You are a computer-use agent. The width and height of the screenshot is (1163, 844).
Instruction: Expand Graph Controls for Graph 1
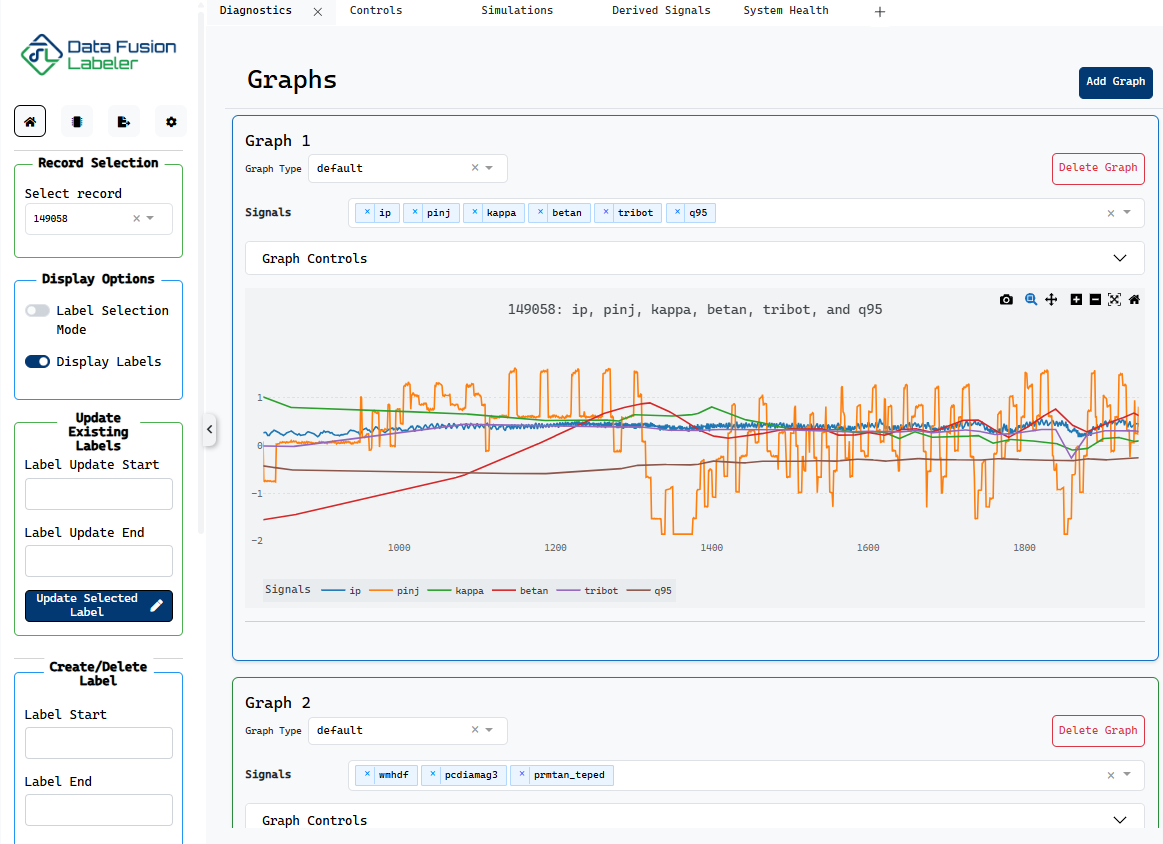1119,257
